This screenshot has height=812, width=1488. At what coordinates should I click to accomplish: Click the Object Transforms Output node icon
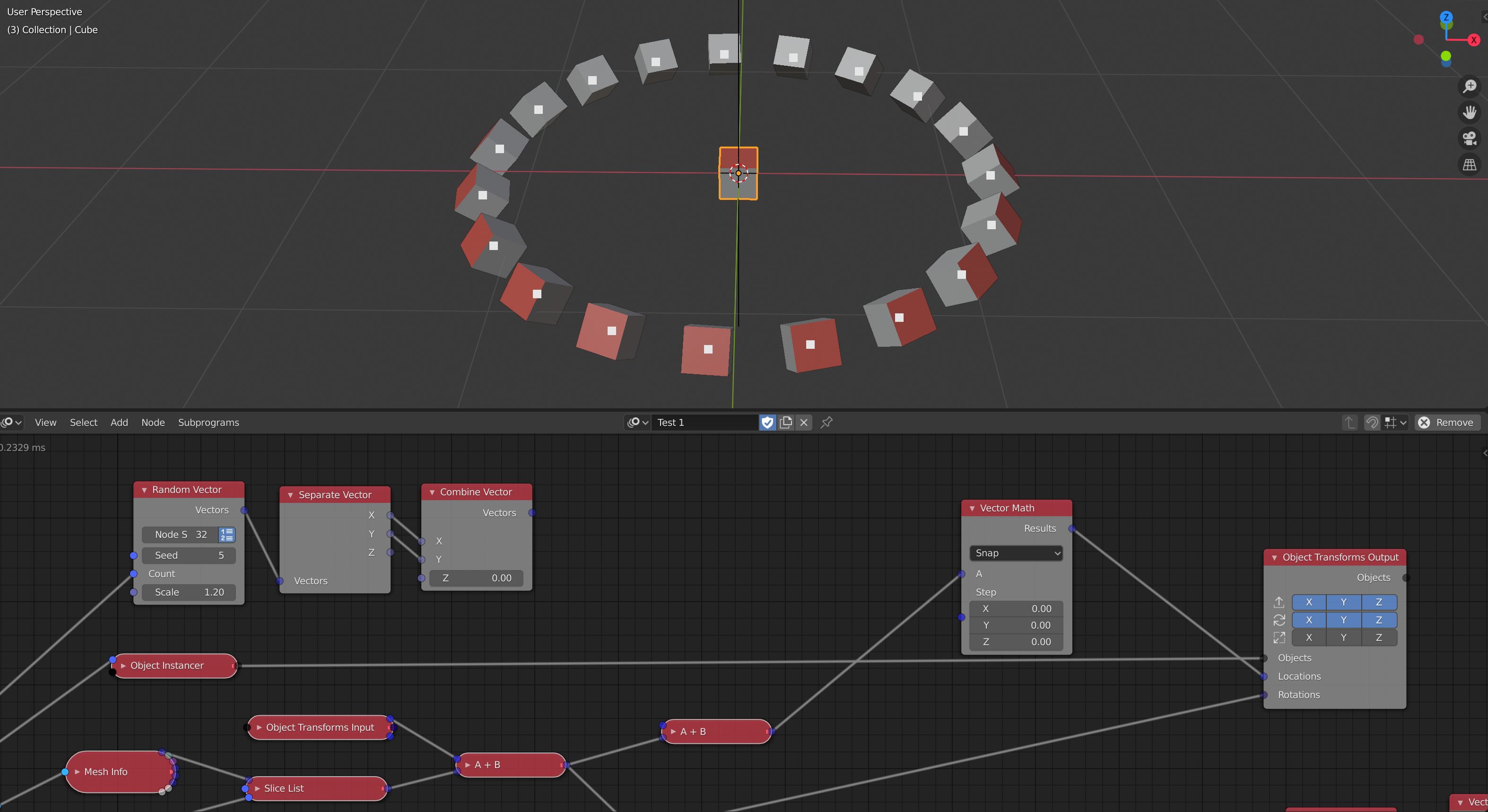(x=1275, y=557)
